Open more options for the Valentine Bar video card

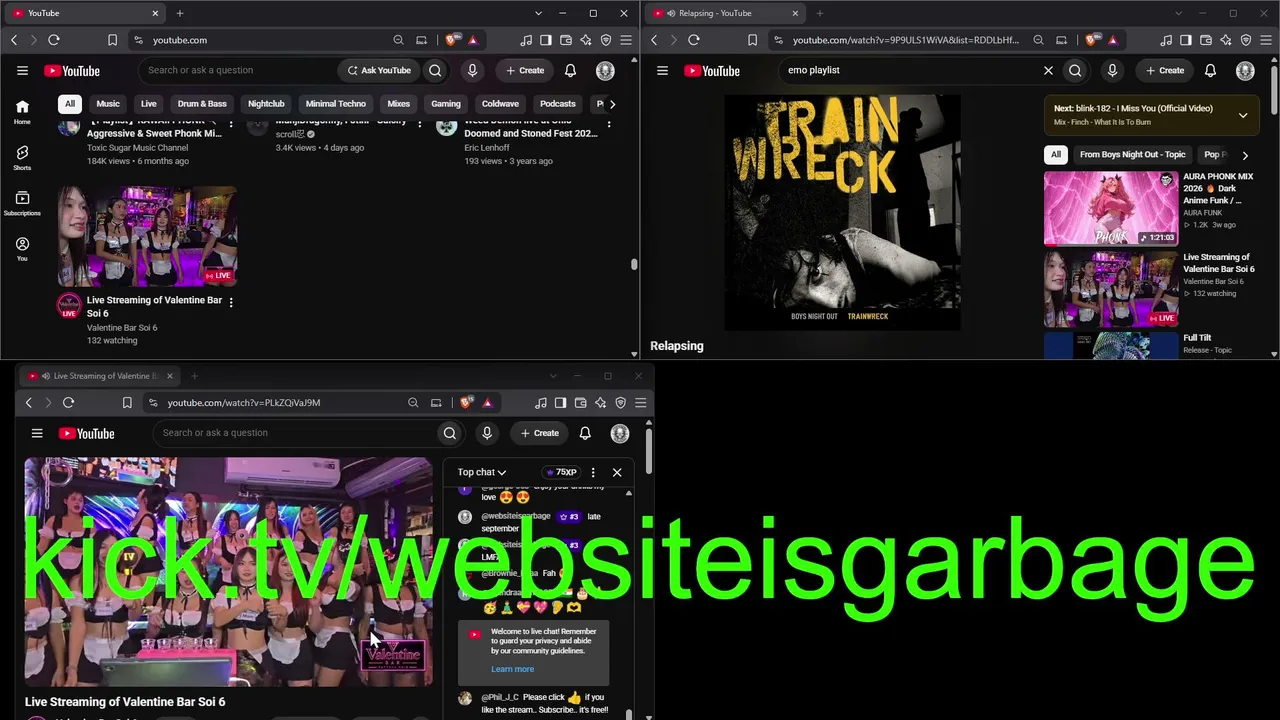click(x=231, y=302)
